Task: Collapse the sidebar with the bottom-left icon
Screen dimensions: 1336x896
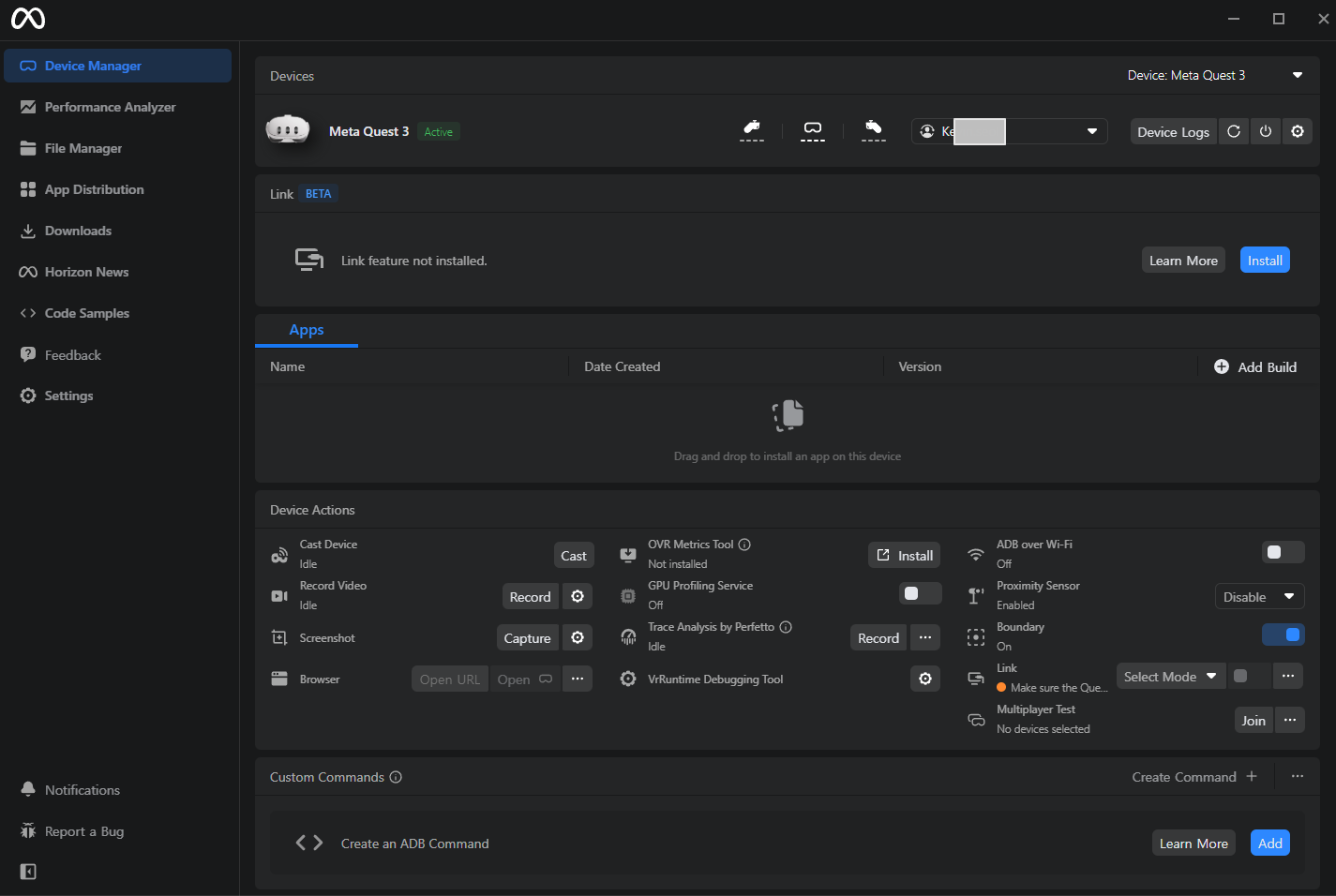Action: (28, 872)
